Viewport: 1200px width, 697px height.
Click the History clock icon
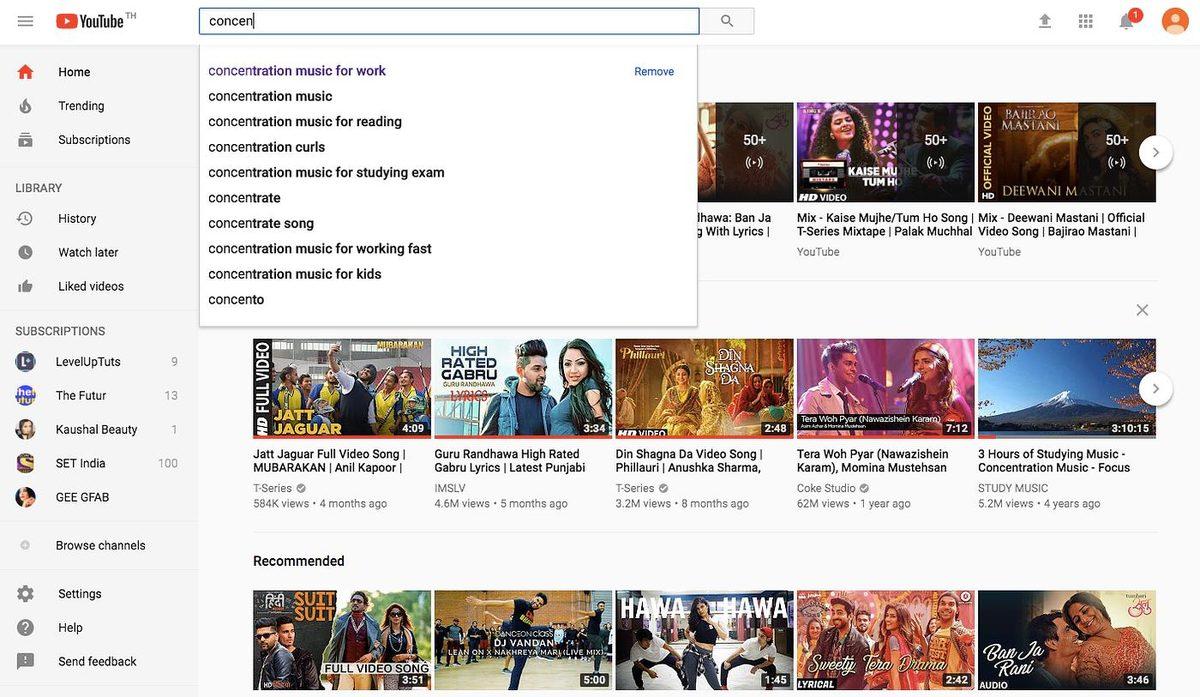[x=25, y=218]
